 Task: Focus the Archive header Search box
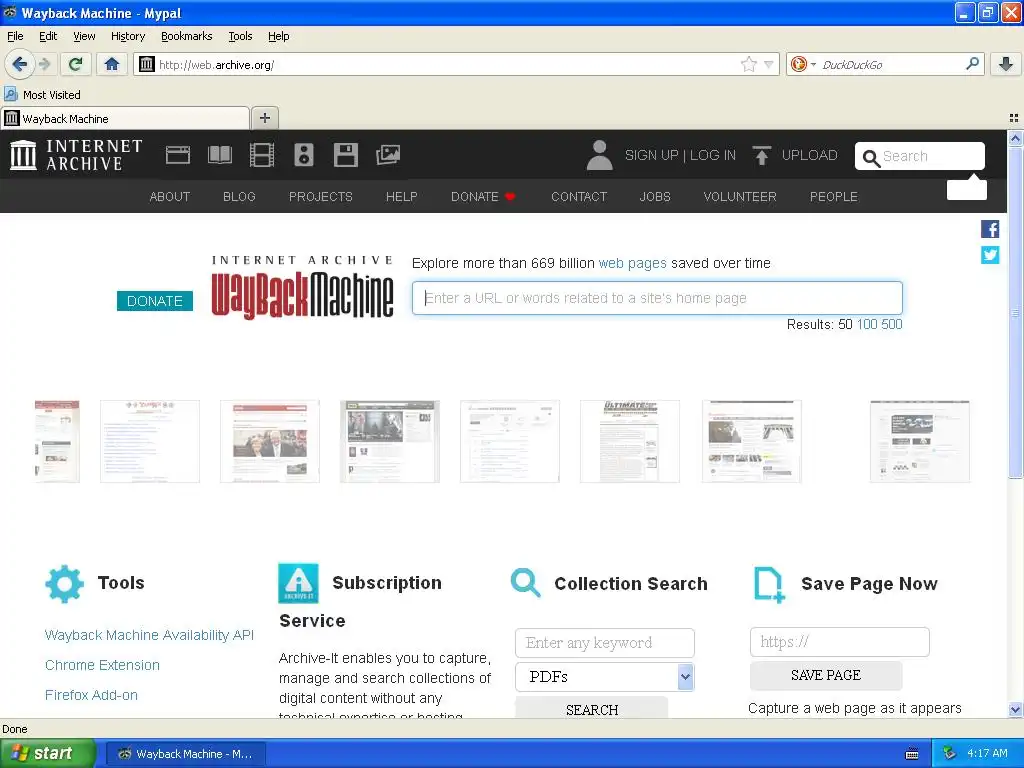tap(920, 156)
